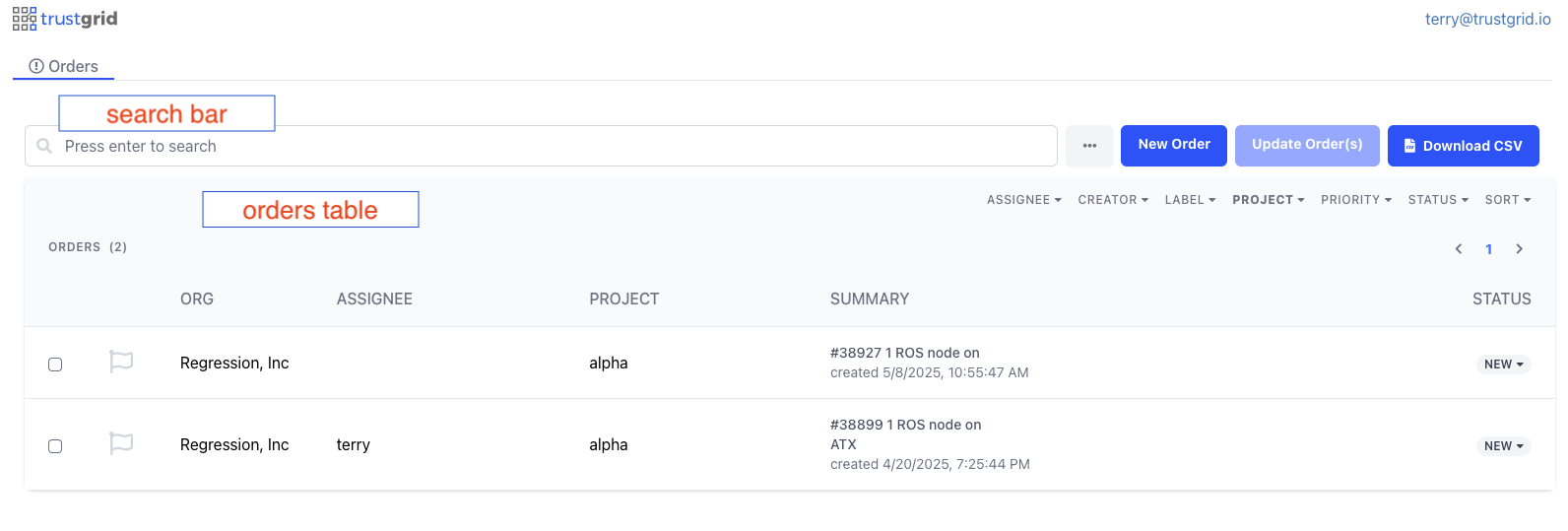This screenshot has height=531, width=1568.
Task: Change status NEW dropdown for order #38927
Action: (1504, 365)
